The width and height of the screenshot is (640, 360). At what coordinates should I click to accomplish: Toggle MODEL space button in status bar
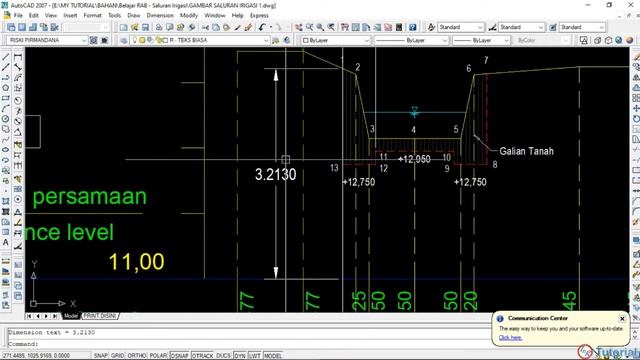pos(273,356)
